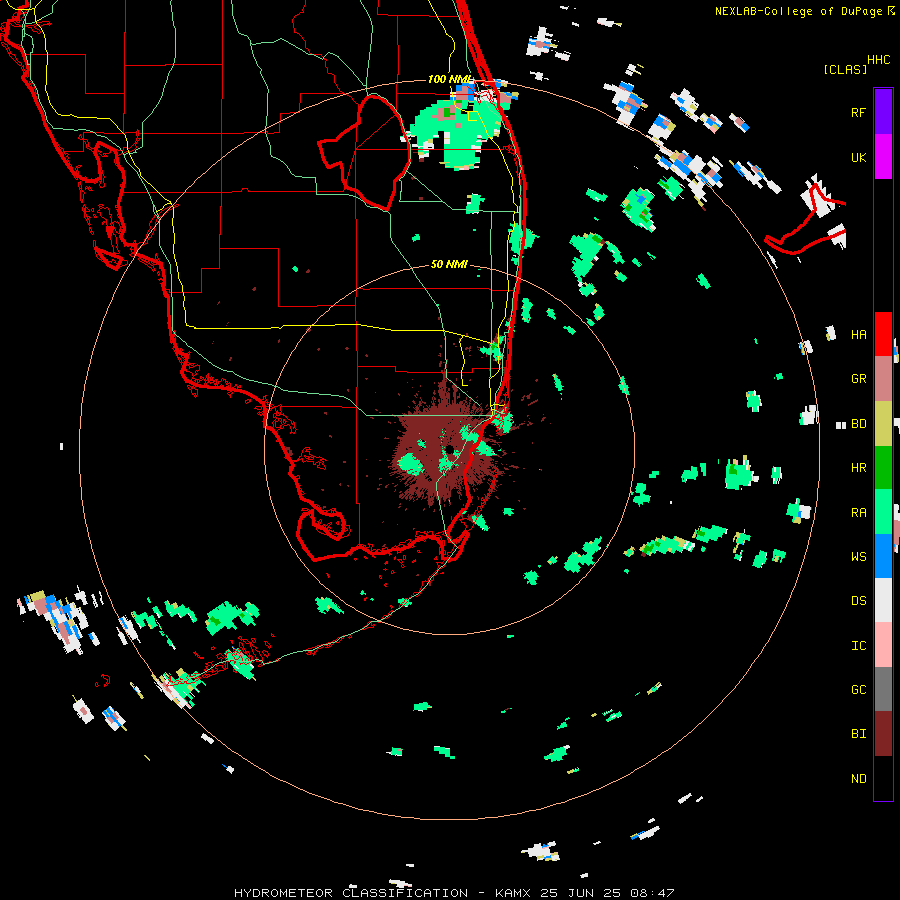
Task: Click the RA legend label
Action: click(x=858, y=512)
